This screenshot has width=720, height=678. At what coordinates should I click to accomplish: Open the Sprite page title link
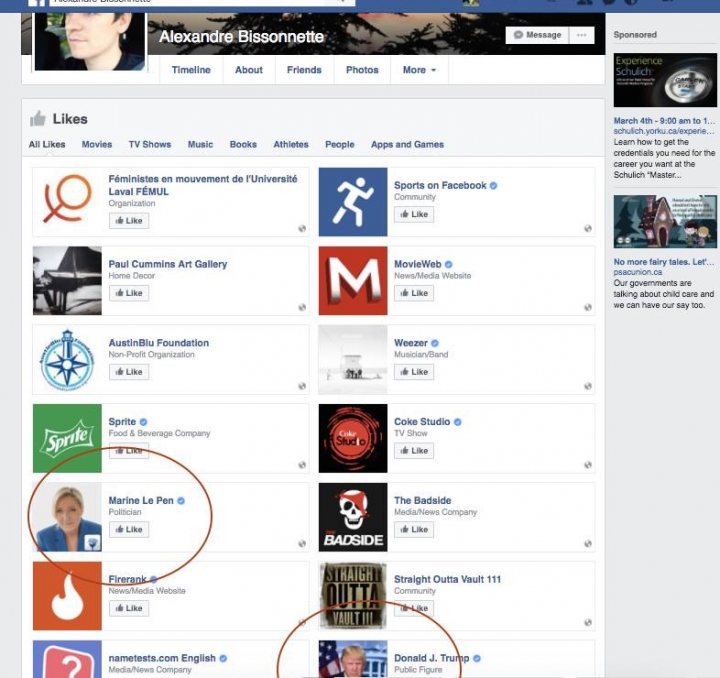122,422
